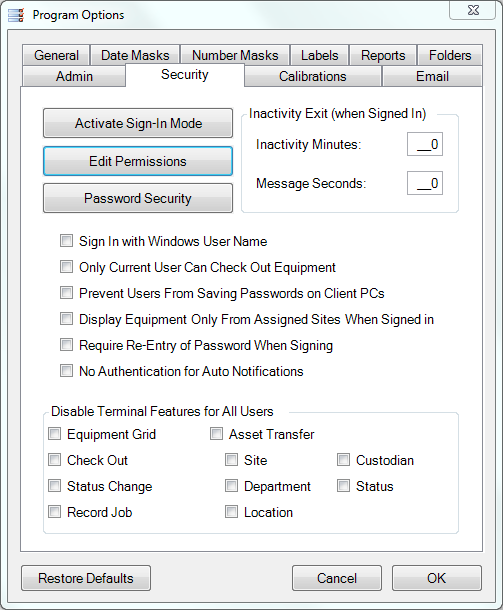Go to the Number Masks tab

click(235, 55)
